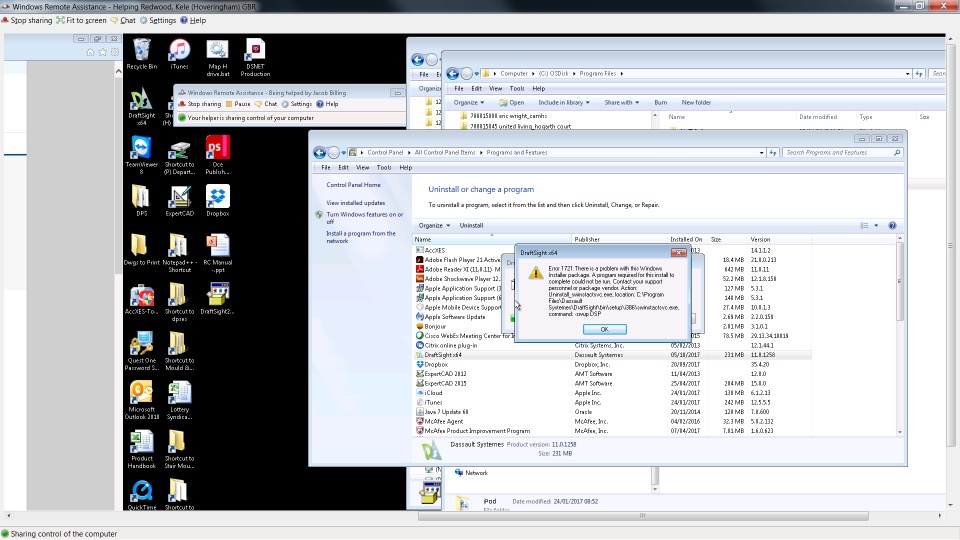Click Uninstall in Programs and Features toolbar
The image size is (960, 540).
(471, 225)
